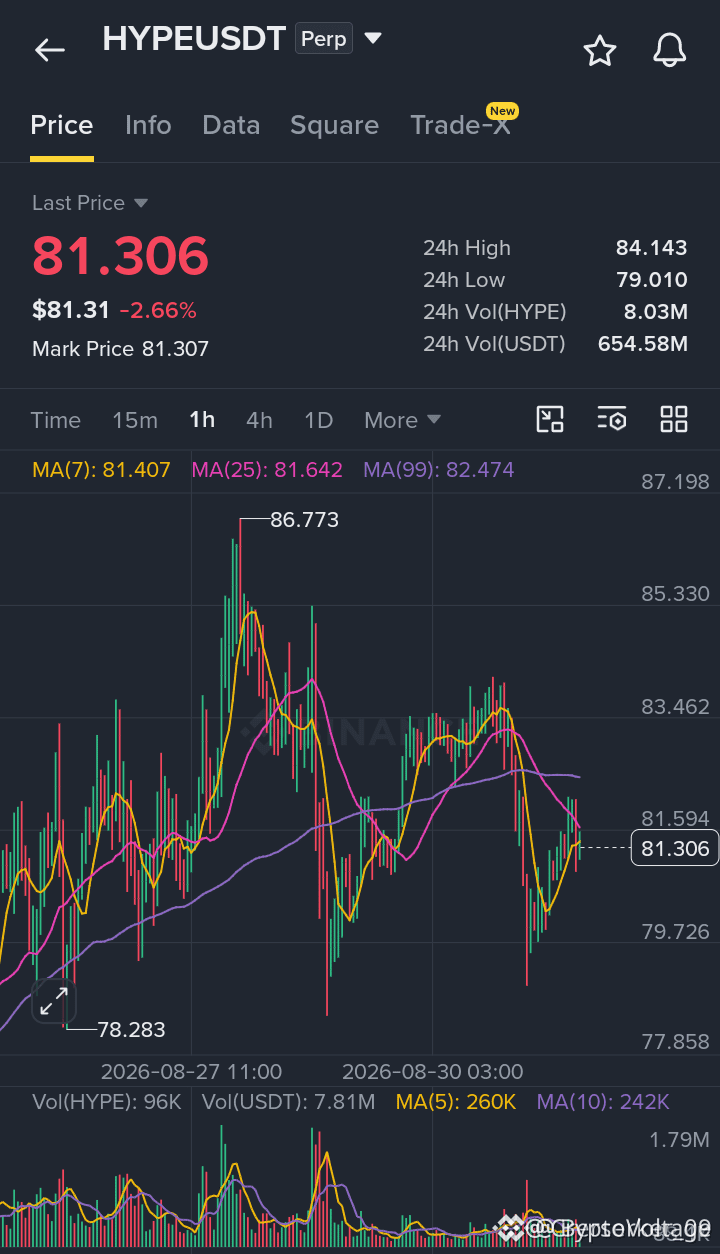
Task: Open chart indicator settings icon
Action: (612, 419)
